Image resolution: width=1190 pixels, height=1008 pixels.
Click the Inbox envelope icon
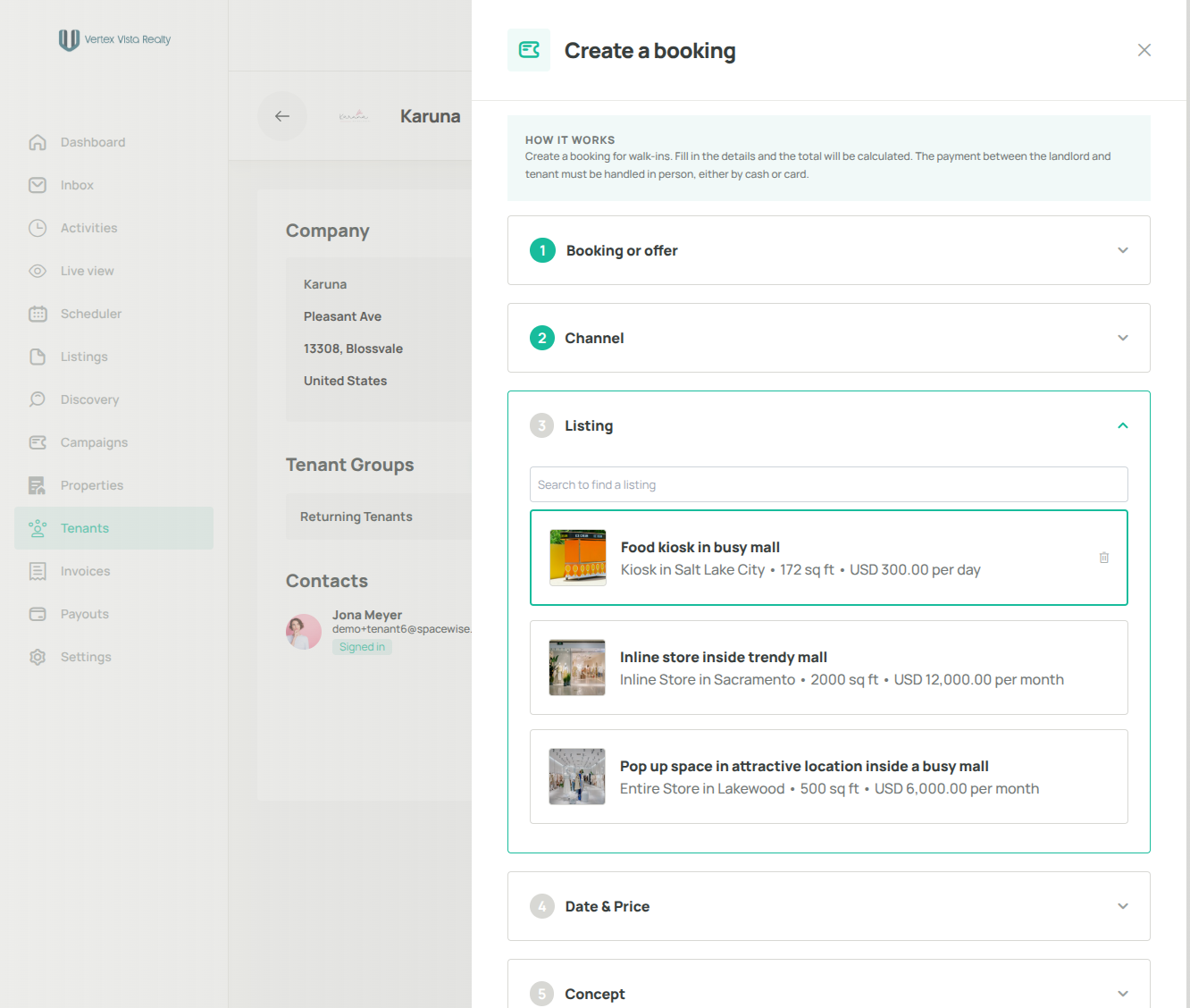(38, 185)
